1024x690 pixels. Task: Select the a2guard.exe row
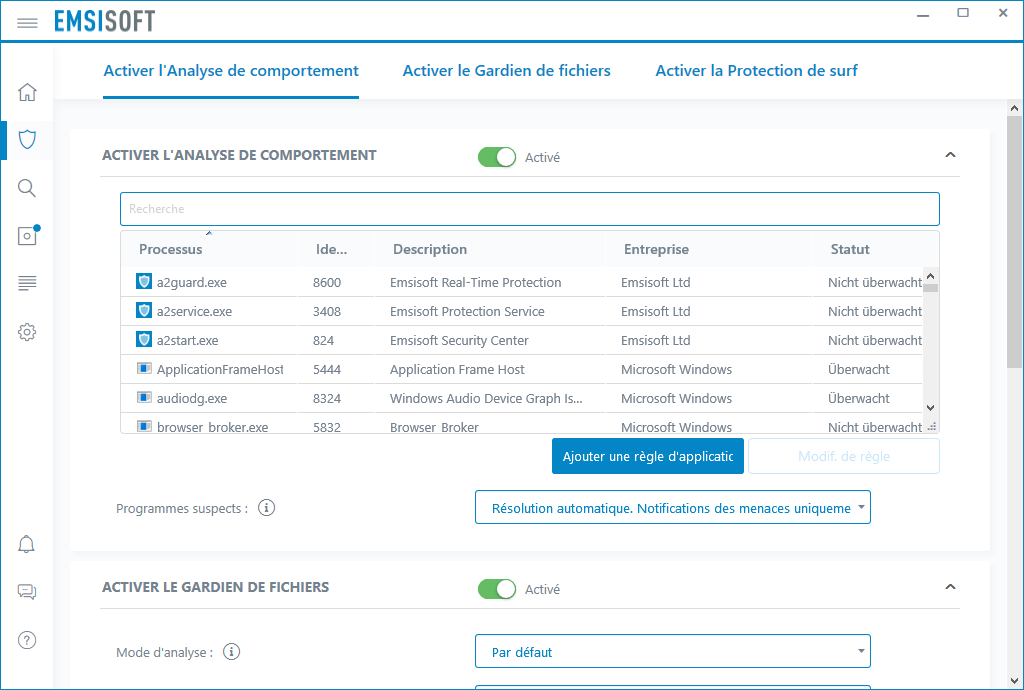[521, 282]
